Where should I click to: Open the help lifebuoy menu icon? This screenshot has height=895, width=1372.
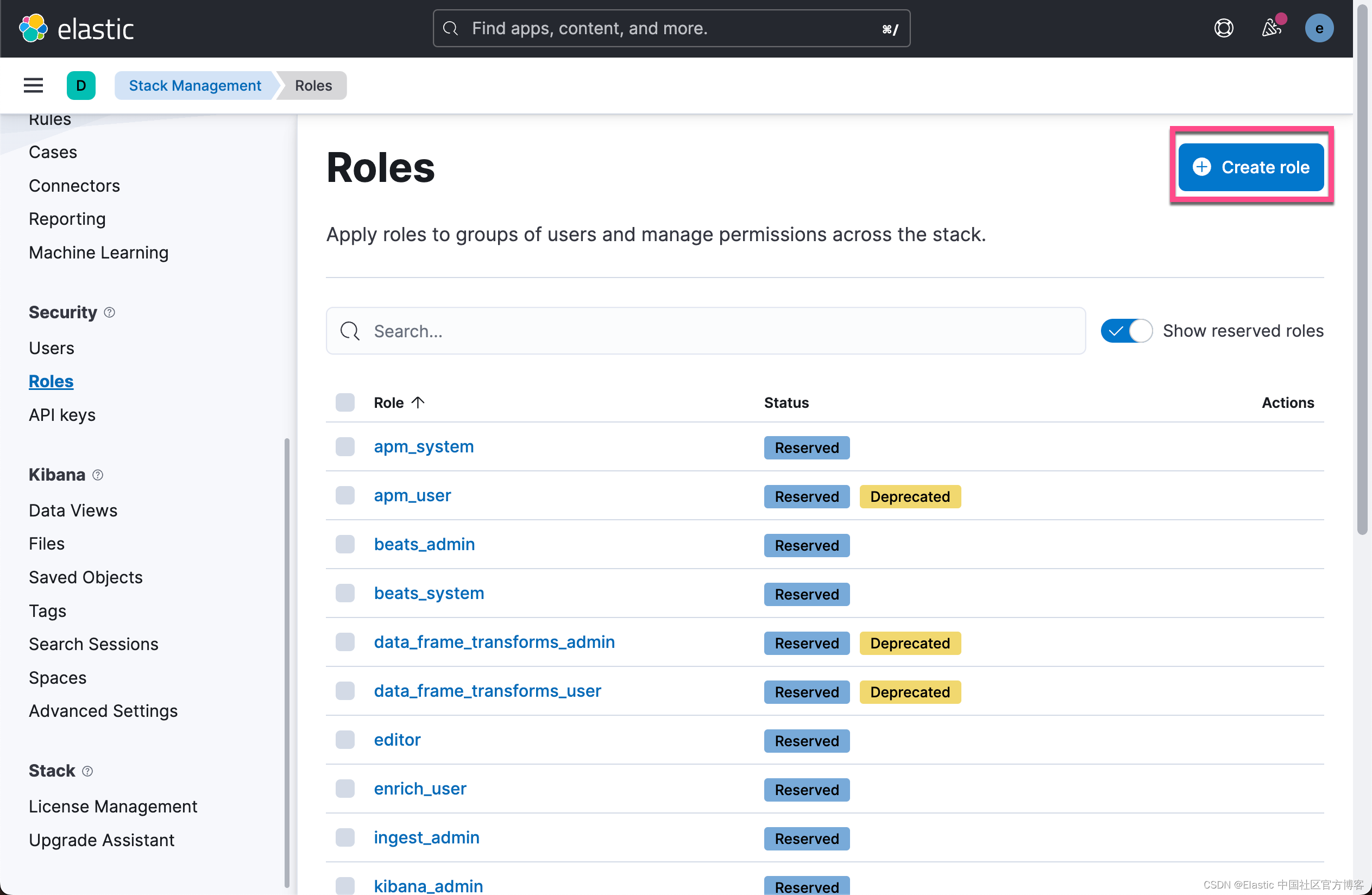[1223, 28]
